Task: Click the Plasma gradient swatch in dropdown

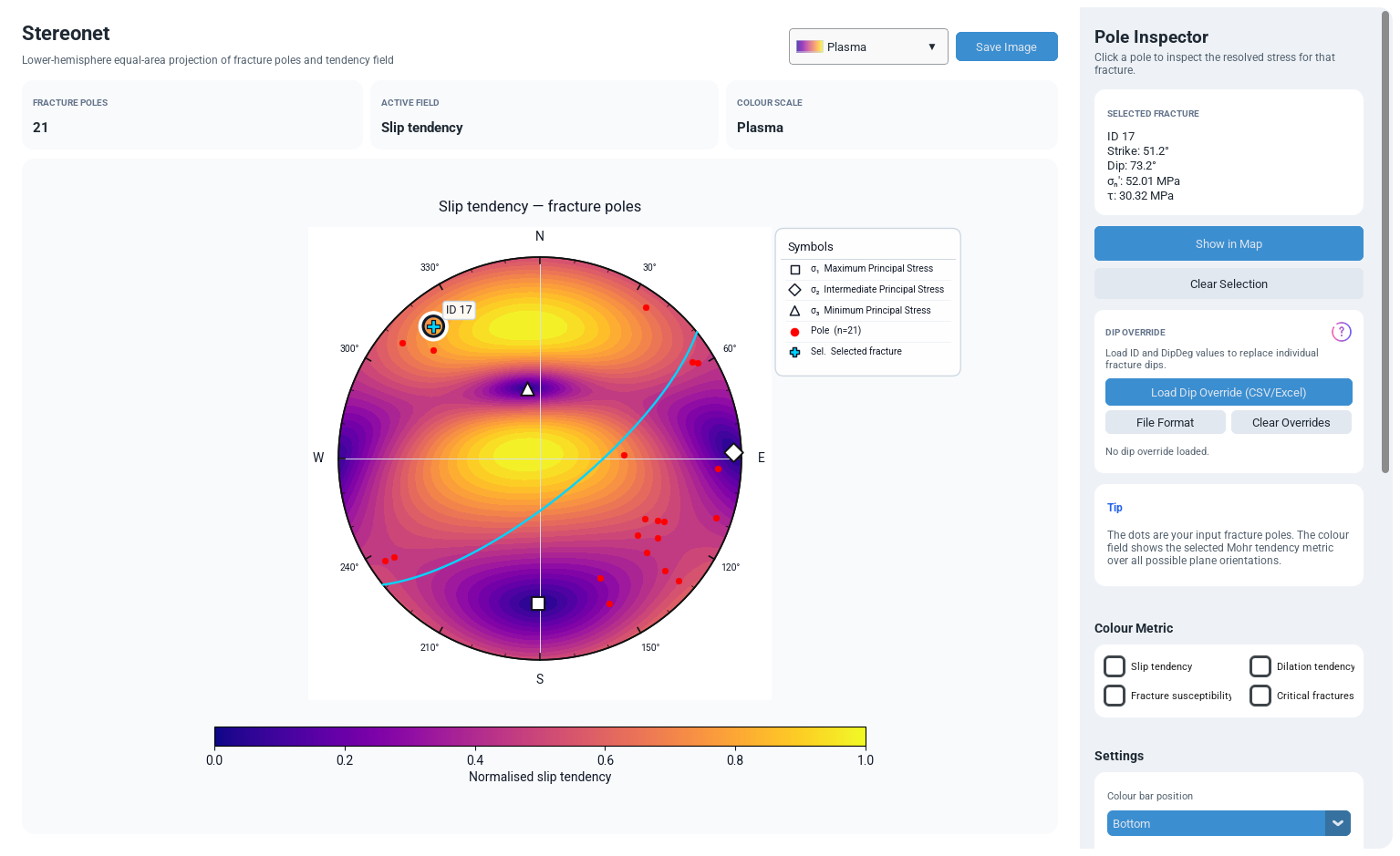Action: (809, 46)
